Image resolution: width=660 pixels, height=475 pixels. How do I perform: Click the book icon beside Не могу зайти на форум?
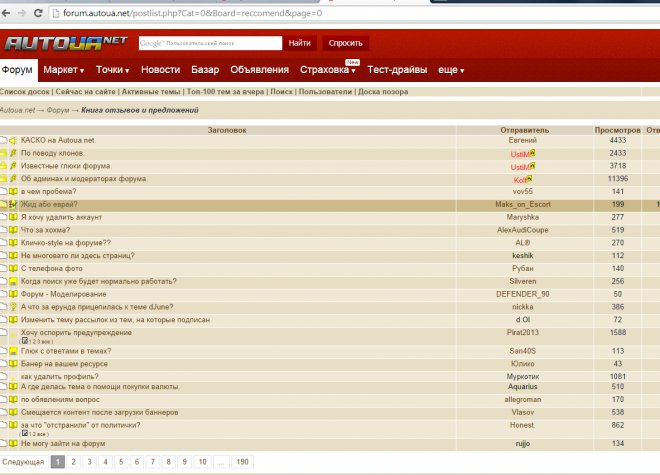[x=14, y=443]
